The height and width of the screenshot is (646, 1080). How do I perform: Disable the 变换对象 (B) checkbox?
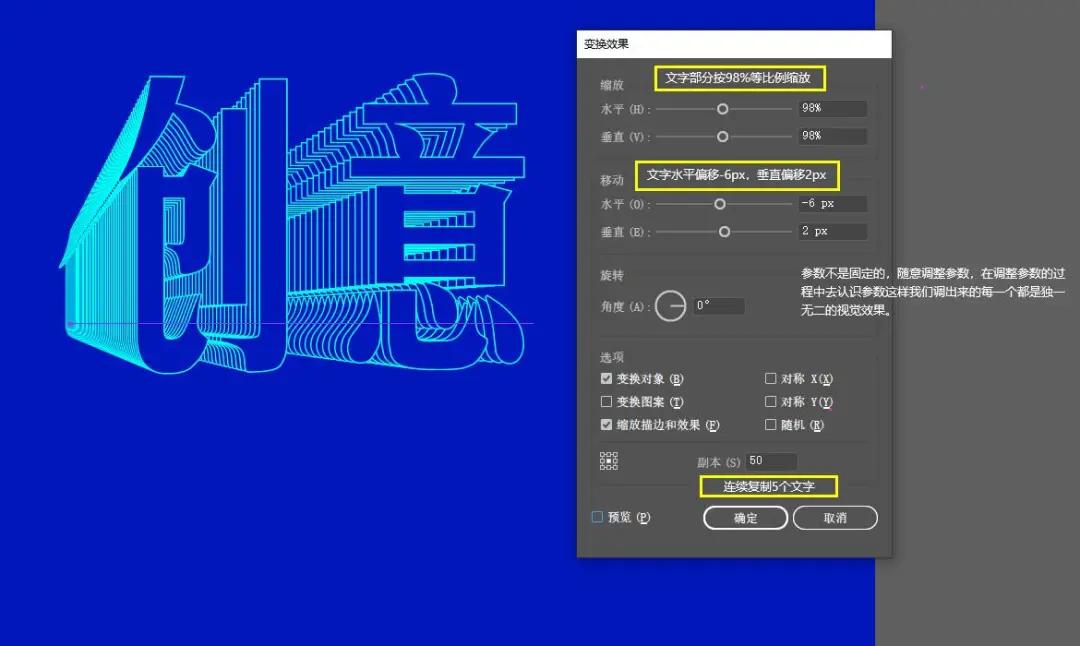606,378
